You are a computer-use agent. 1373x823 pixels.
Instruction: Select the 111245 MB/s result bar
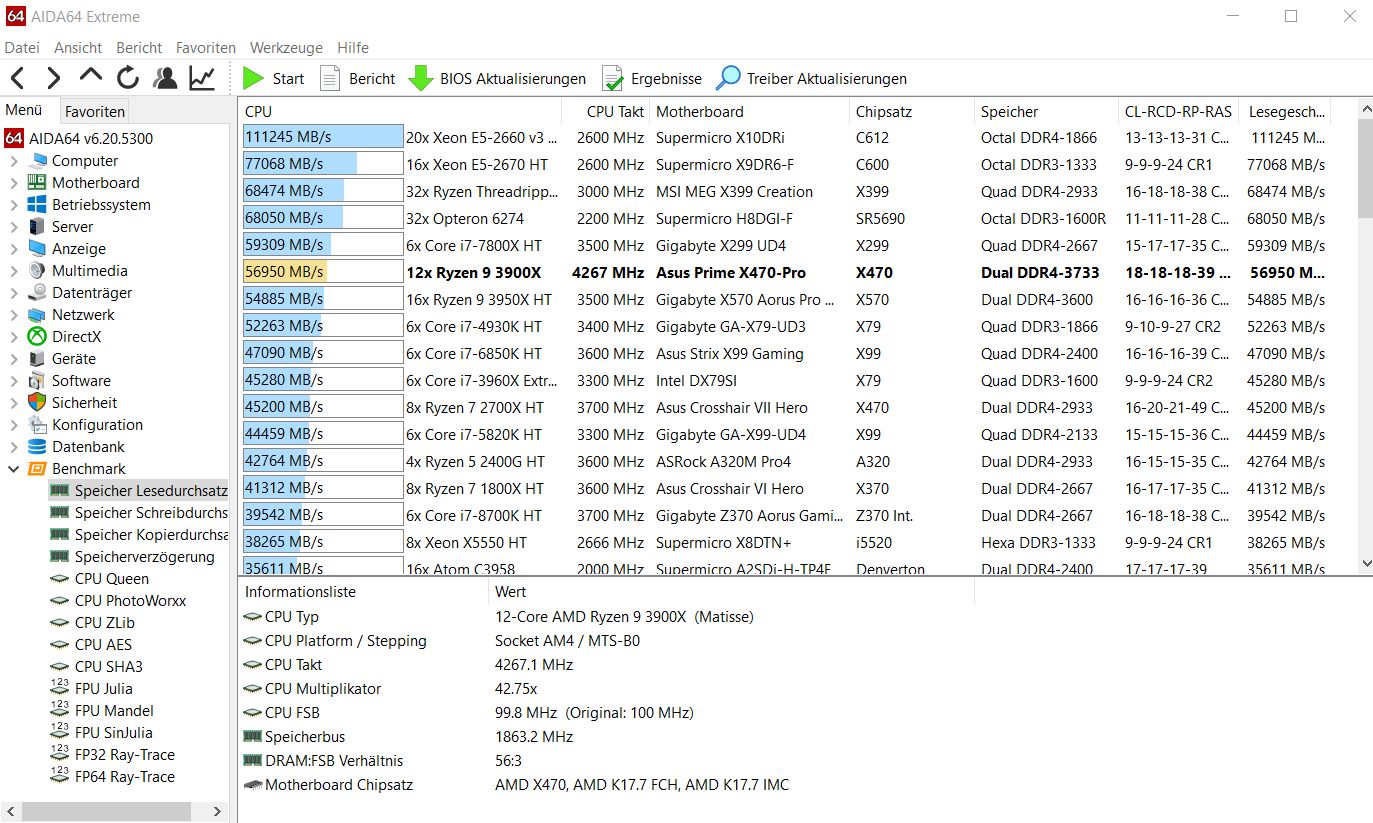(323, 137)
